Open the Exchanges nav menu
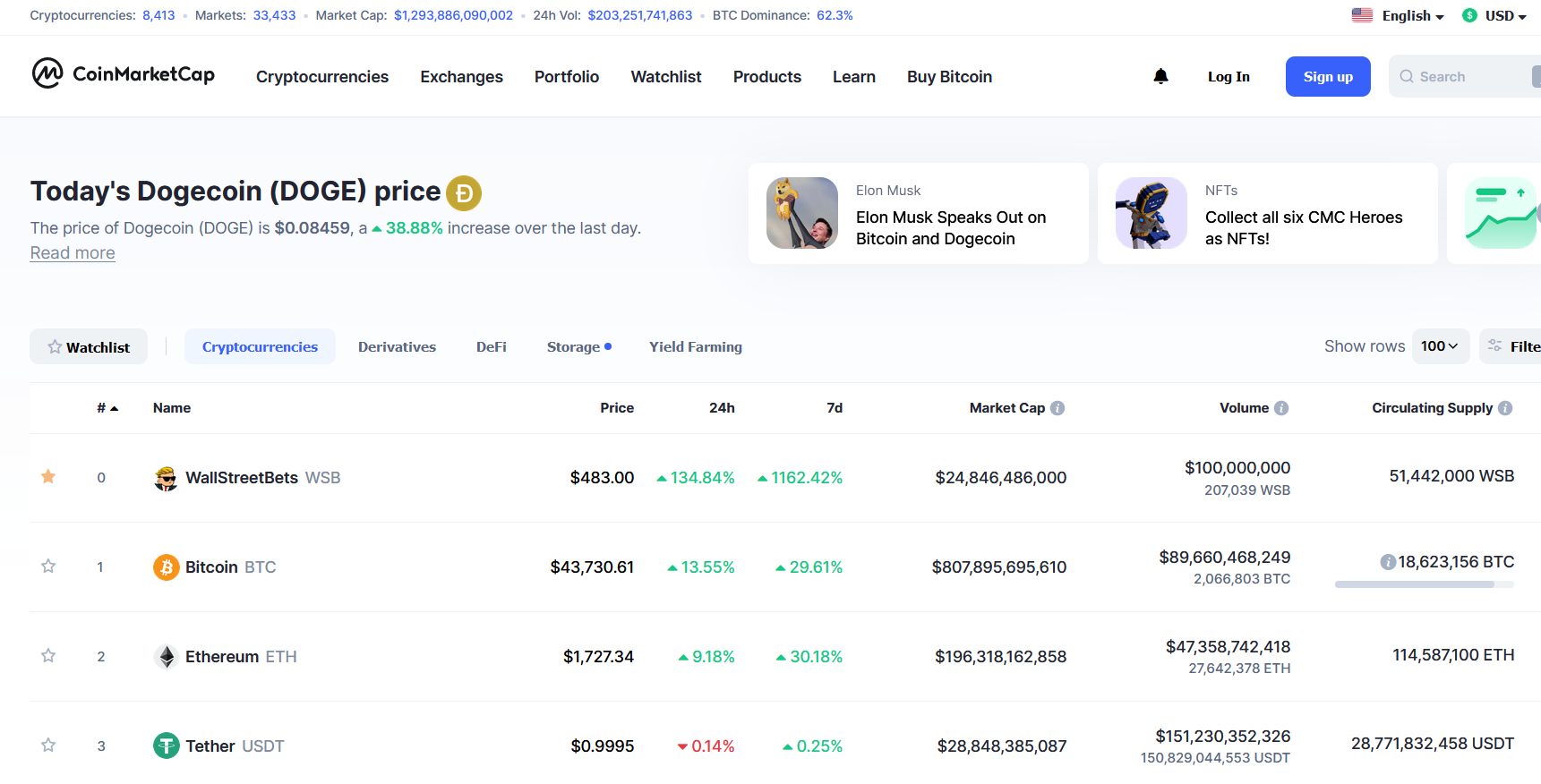The width and height of the screenshot is (1541, 784). tap(462, 77)
